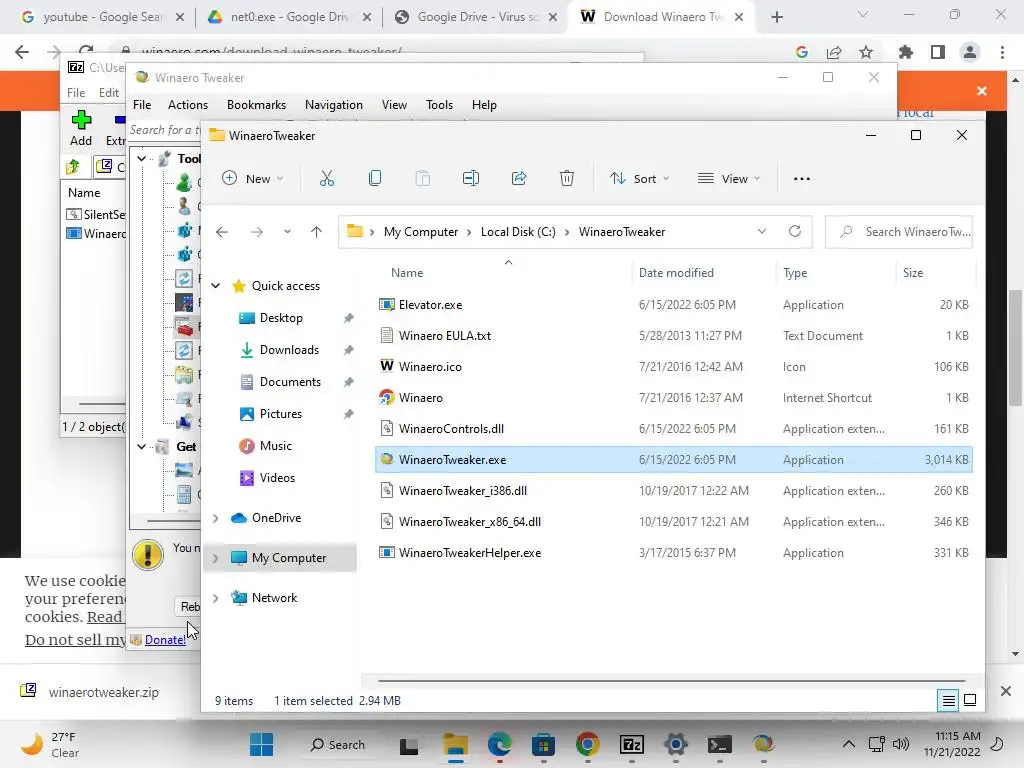Open volume icon in system tray
The image size is (1024, 768).
tap(901, 744)
